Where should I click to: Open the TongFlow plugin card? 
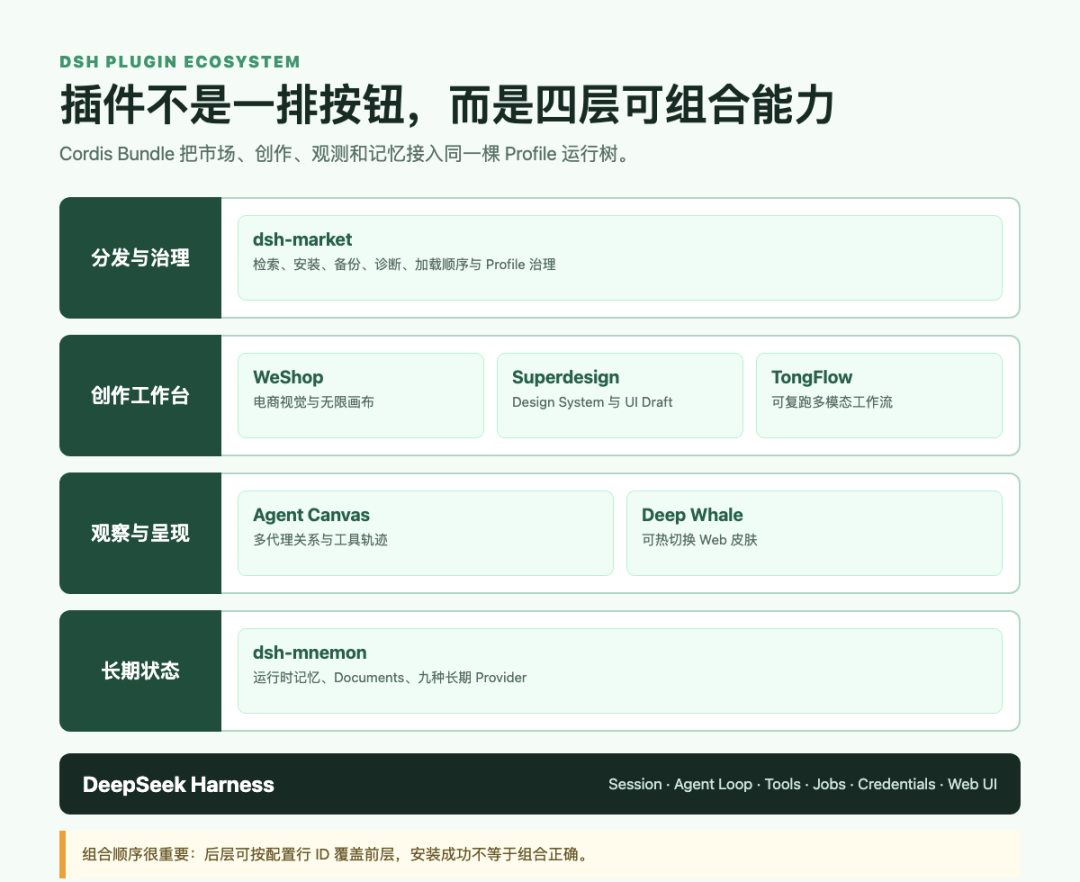[x=879, y=395]
